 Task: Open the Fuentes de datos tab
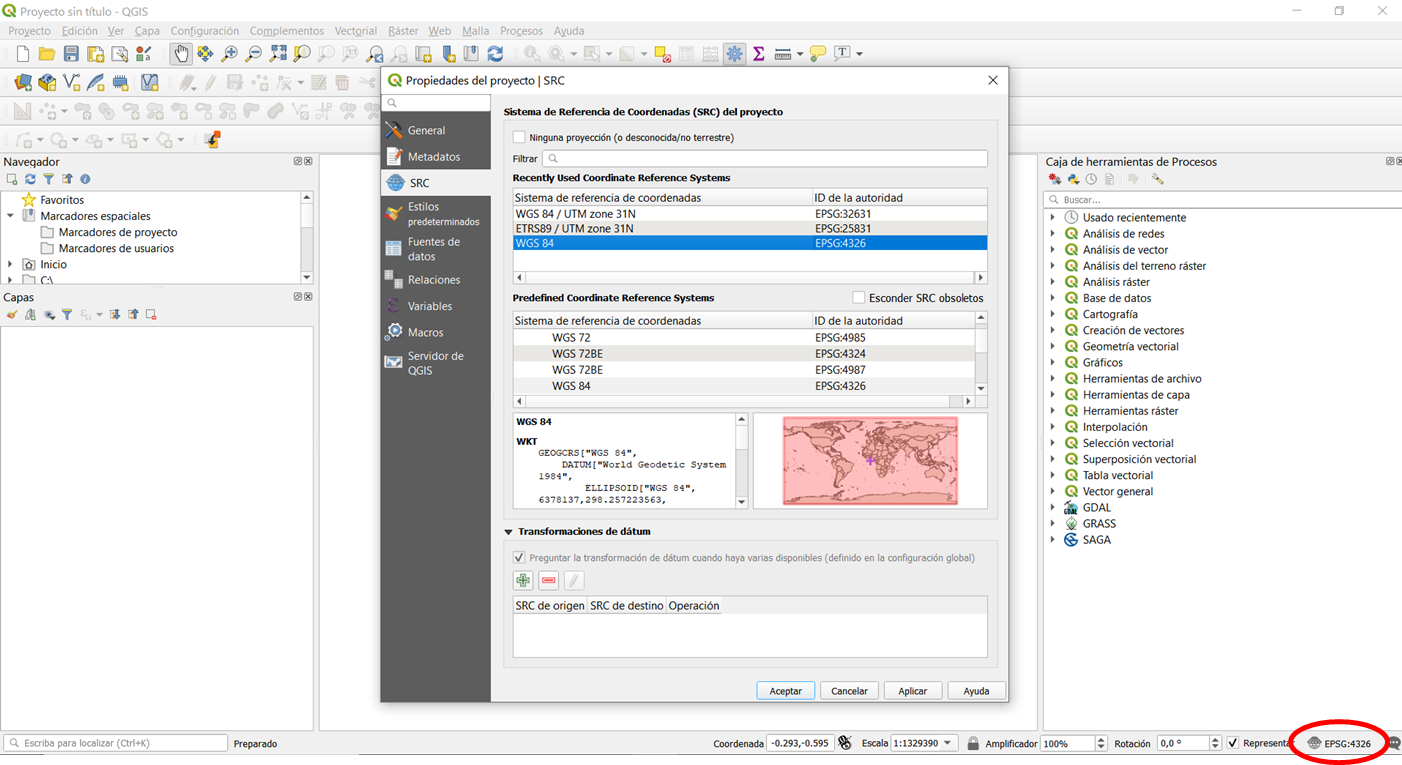(436, 249)
